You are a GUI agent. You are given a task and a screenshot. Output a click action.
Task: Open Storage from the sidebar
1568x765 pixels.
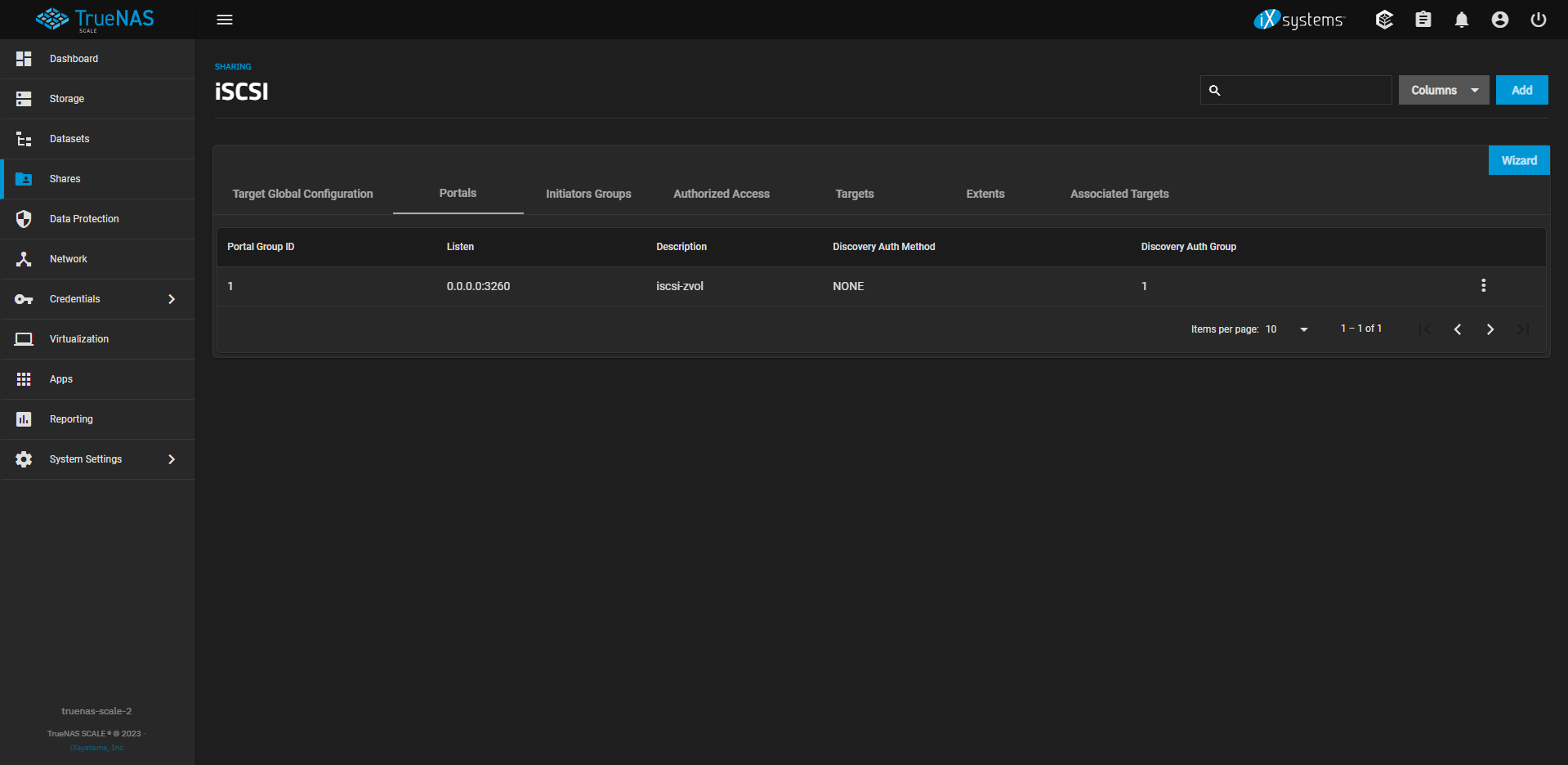point(67,99)
